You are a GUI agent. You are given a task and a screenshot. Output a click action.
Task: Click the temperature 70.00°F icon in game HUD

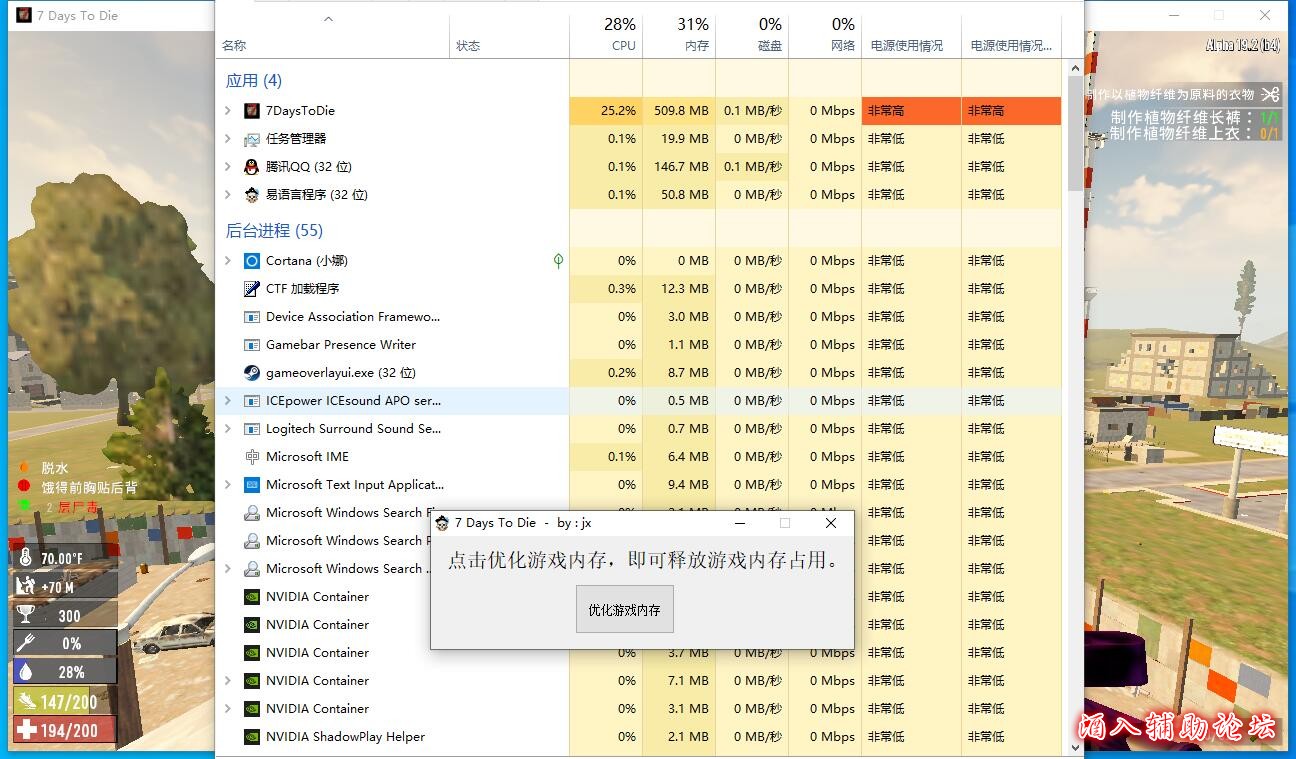(26, 558)
